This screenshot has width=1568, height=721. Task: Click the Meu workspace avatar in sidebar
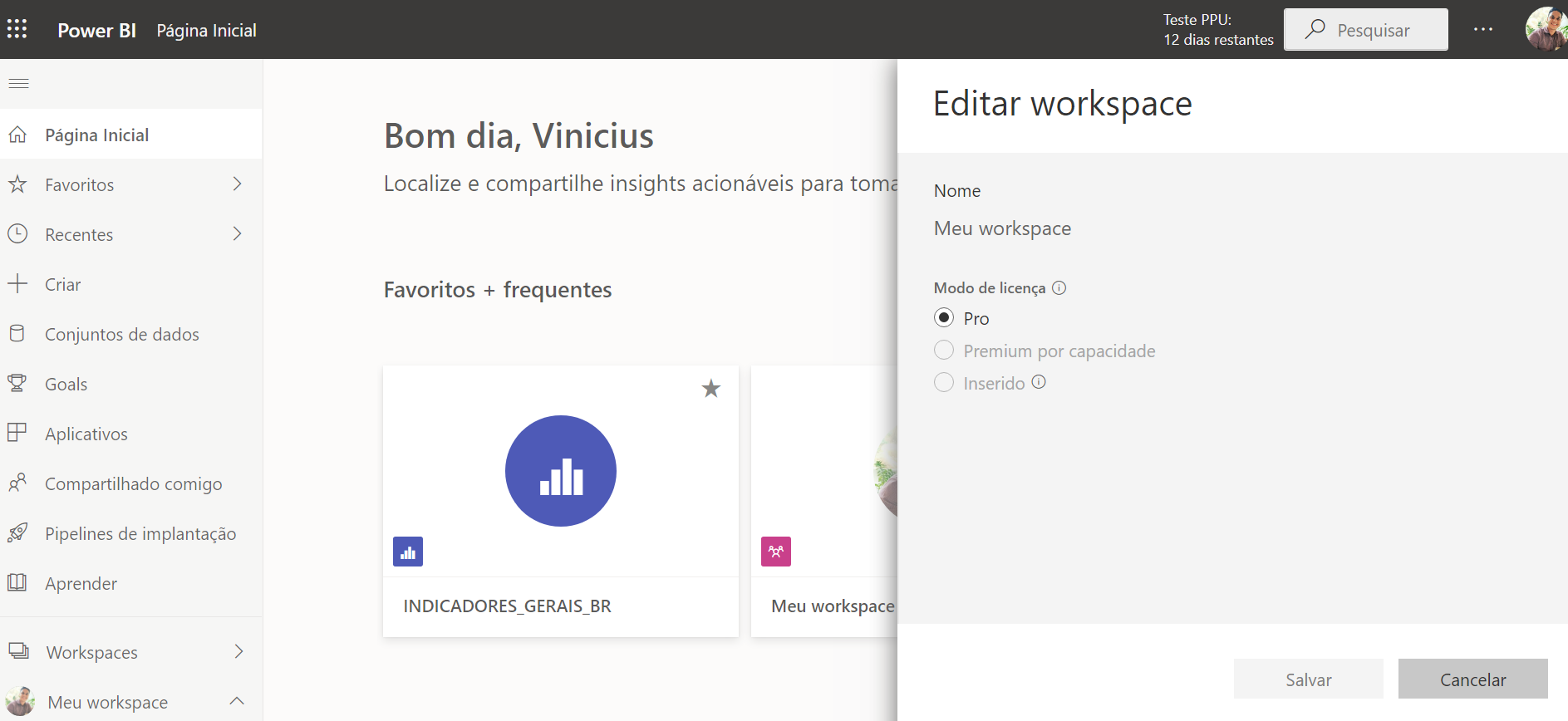(x=20, y=702)
